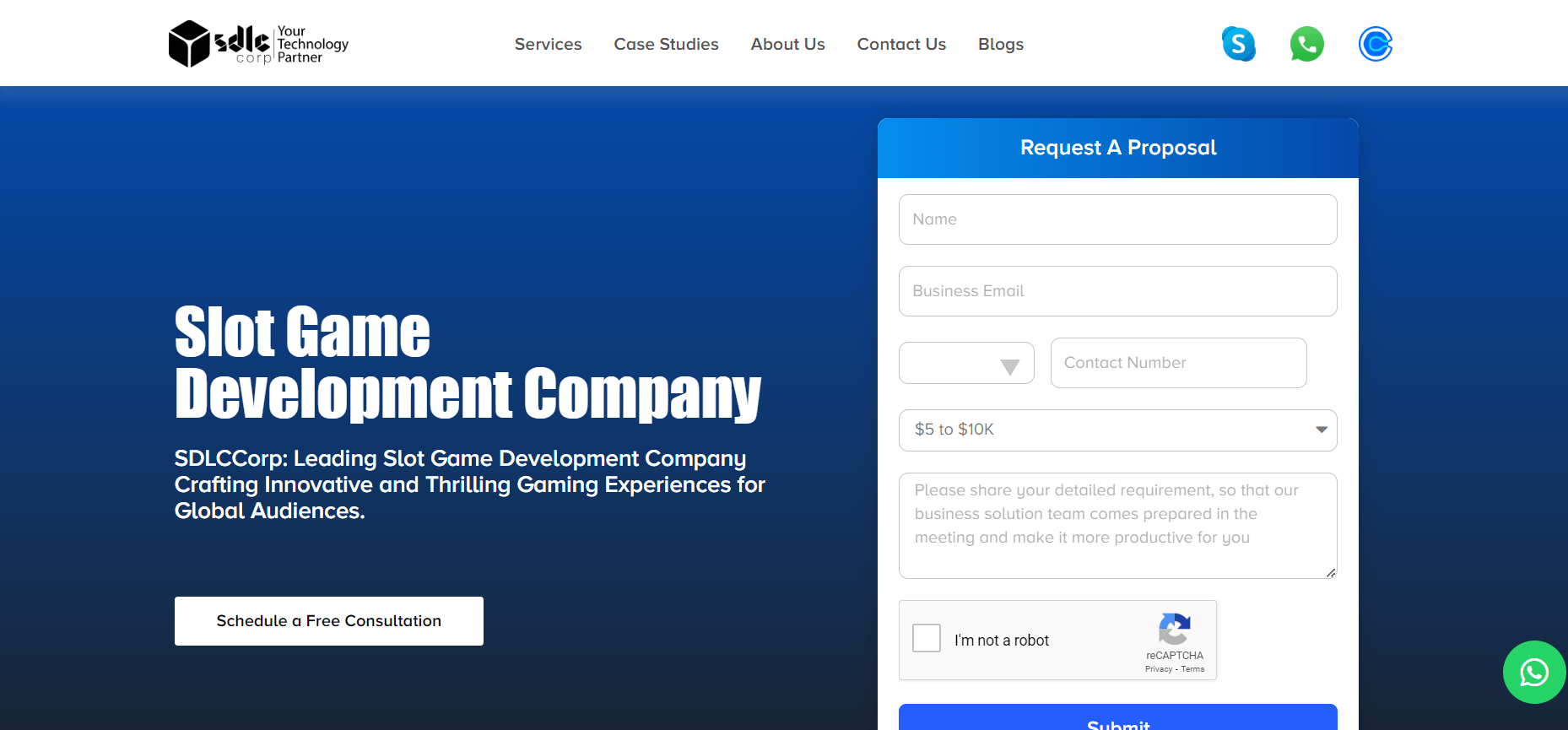Focus the Name input field
Screen dimensions: 1568x730
pos(1118,219)
